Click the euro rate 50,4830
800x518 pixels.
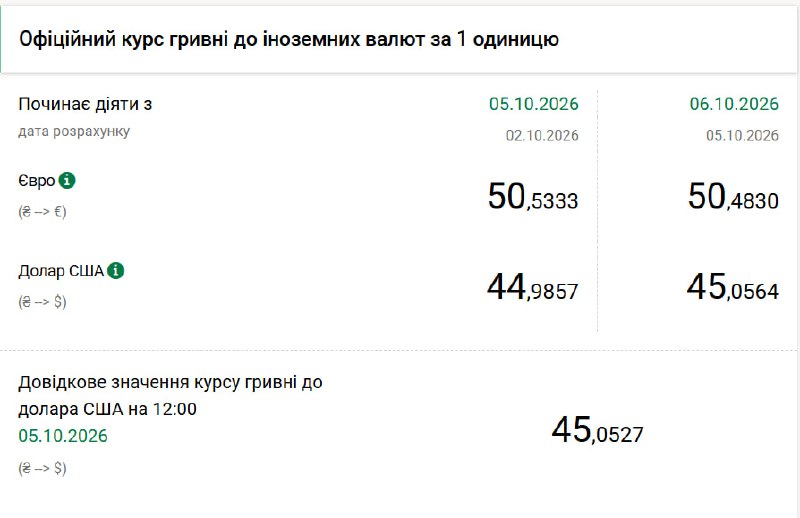pos(733,197)
